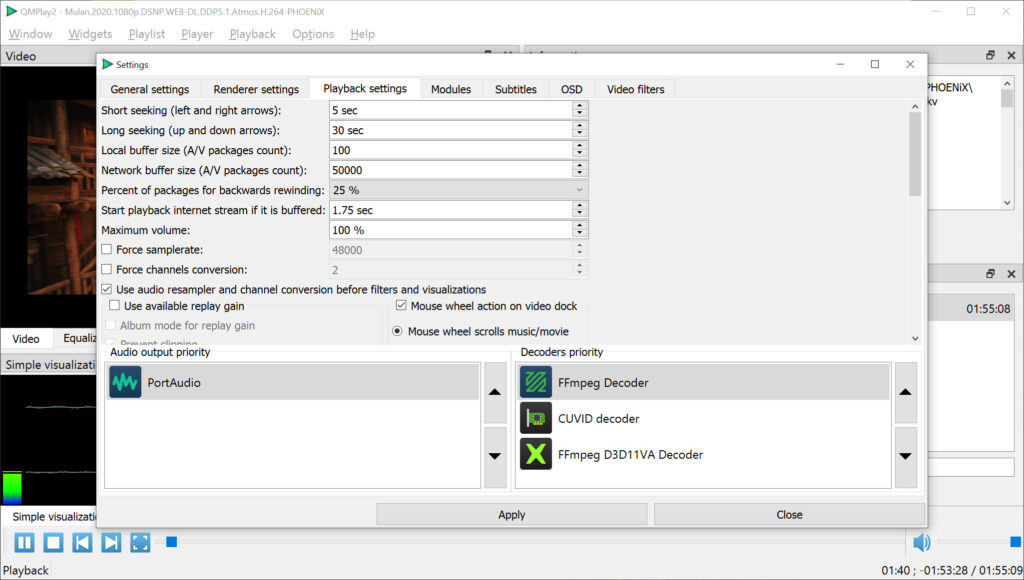The width and height of the screenshot is (1024, 580).
Task: Select the Video tab in main window
Action: (25, 338)
